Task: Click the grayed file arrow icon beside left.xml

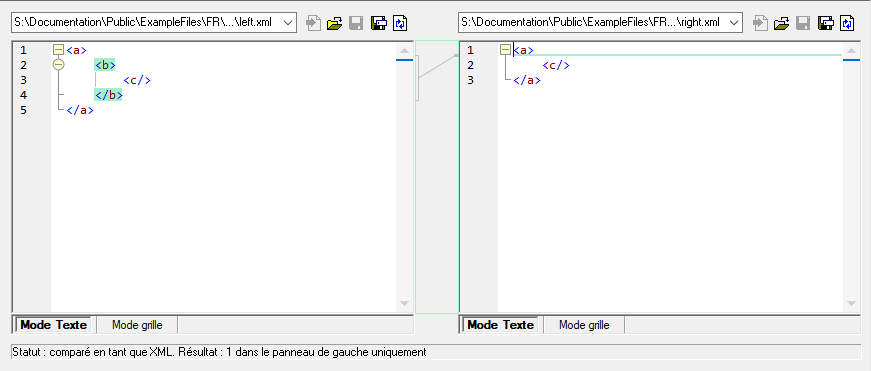Action: (x=314, y=23)
